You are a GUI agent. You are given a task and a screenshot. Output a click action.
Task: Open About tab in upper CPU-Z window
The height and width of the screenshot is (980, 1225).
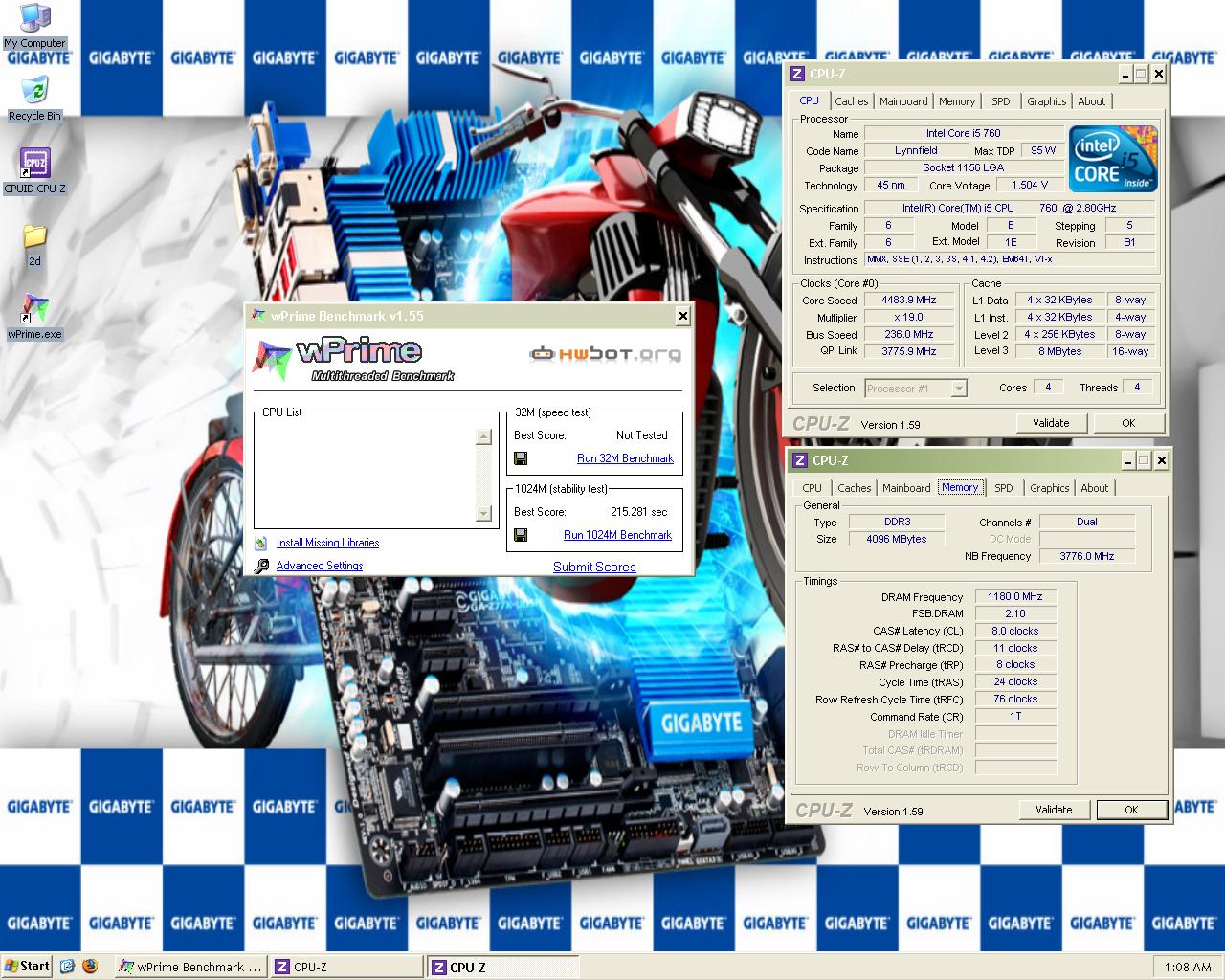[x=1092, y=101]
